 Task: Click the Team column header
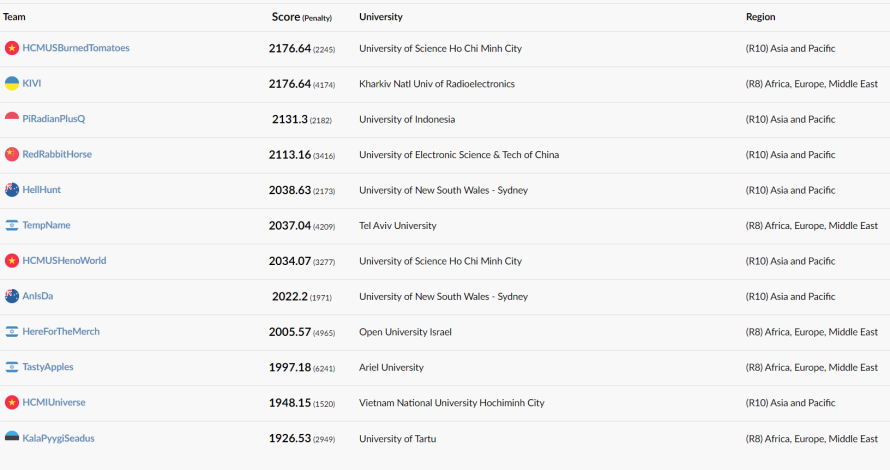point(14,17)
